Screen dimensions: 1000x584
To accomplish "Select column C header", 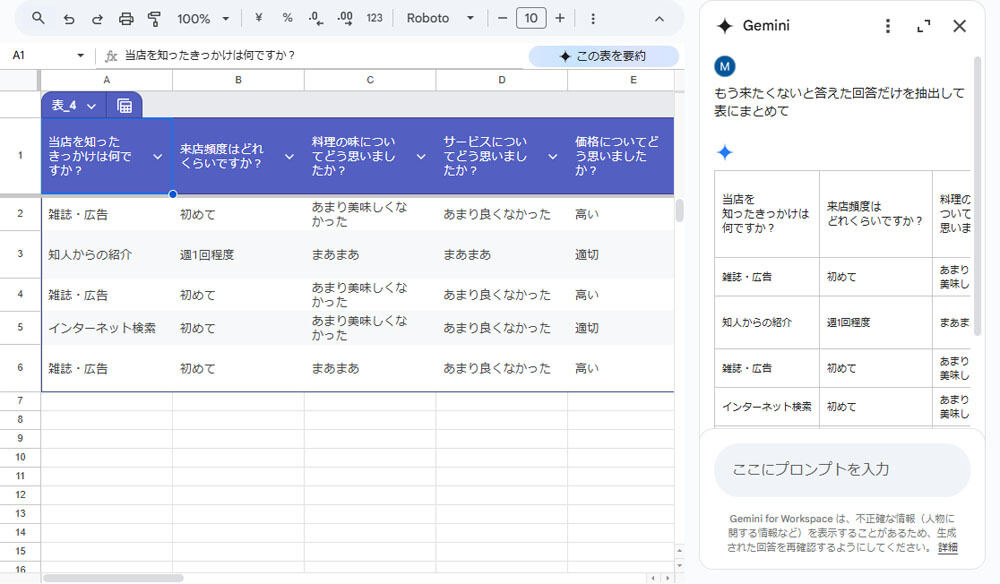I will tap(370, 80).
